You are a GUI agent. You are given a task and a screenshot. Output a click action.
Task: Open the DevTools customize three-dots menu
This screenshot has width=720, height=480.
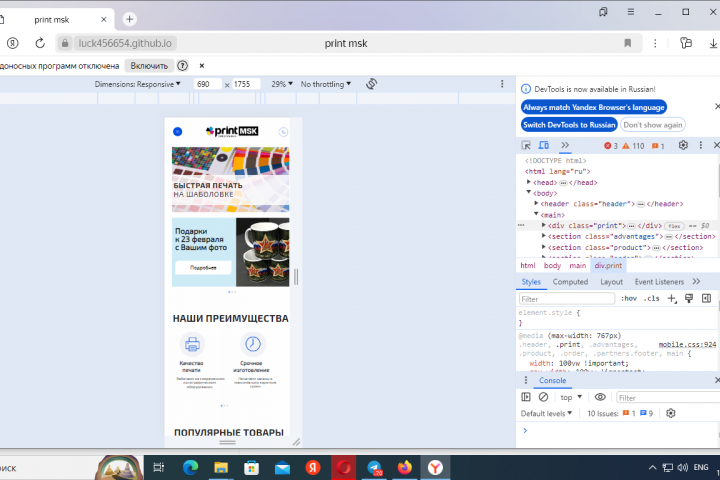point(701,145)
